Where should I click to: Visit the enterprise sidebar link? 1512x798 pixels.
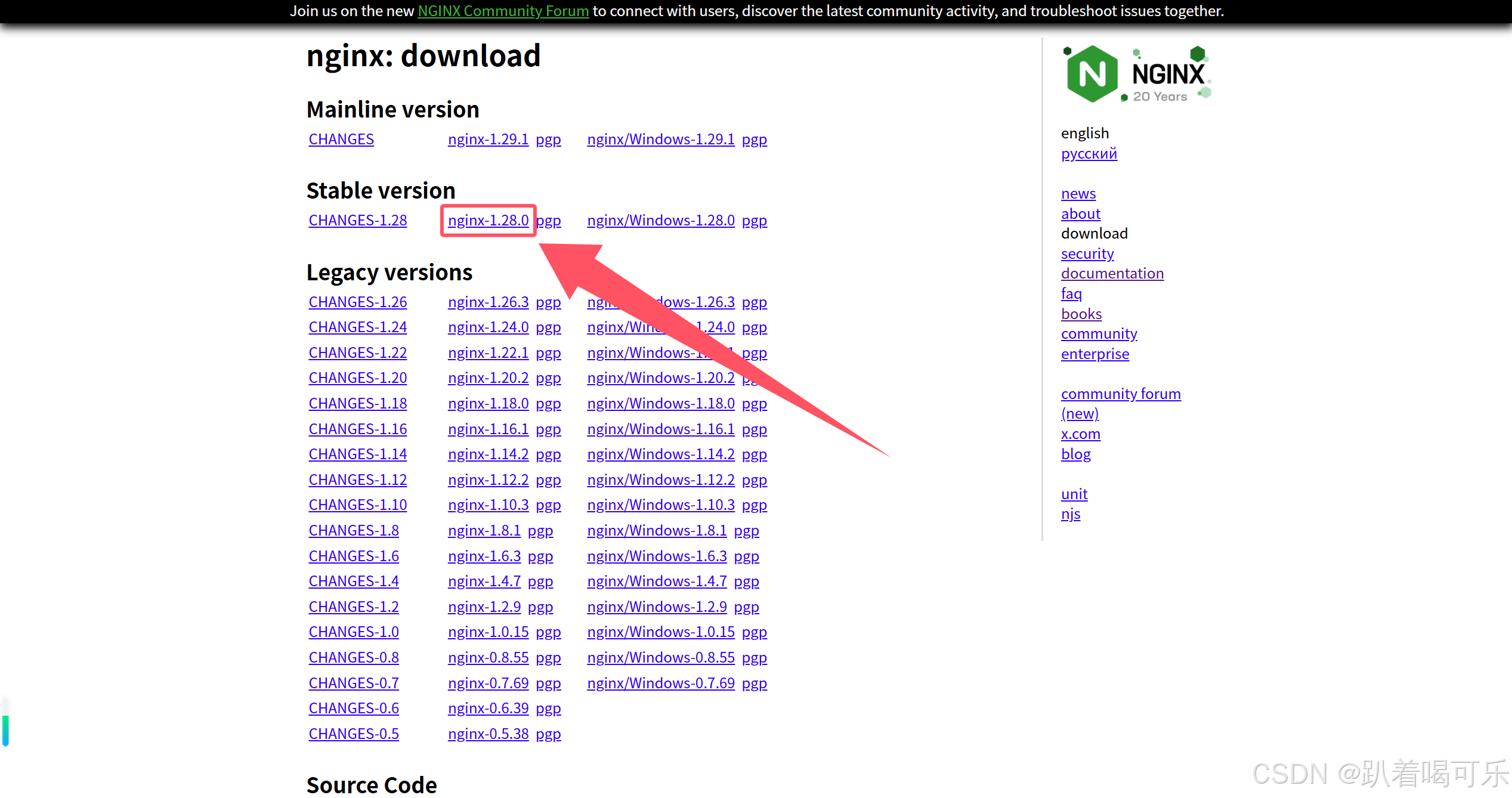pos(1094,354)
